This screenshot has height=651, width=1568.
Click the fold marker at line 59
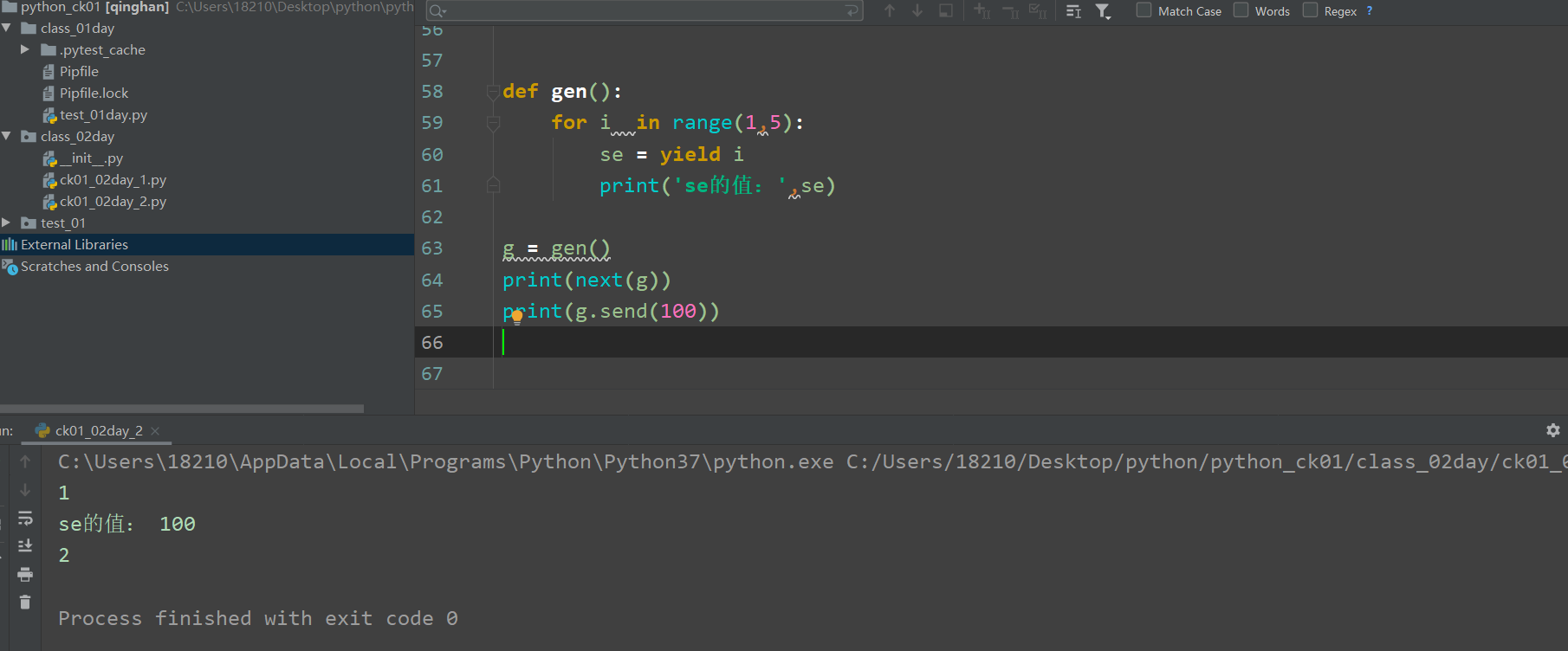click(x=493, y=123)
